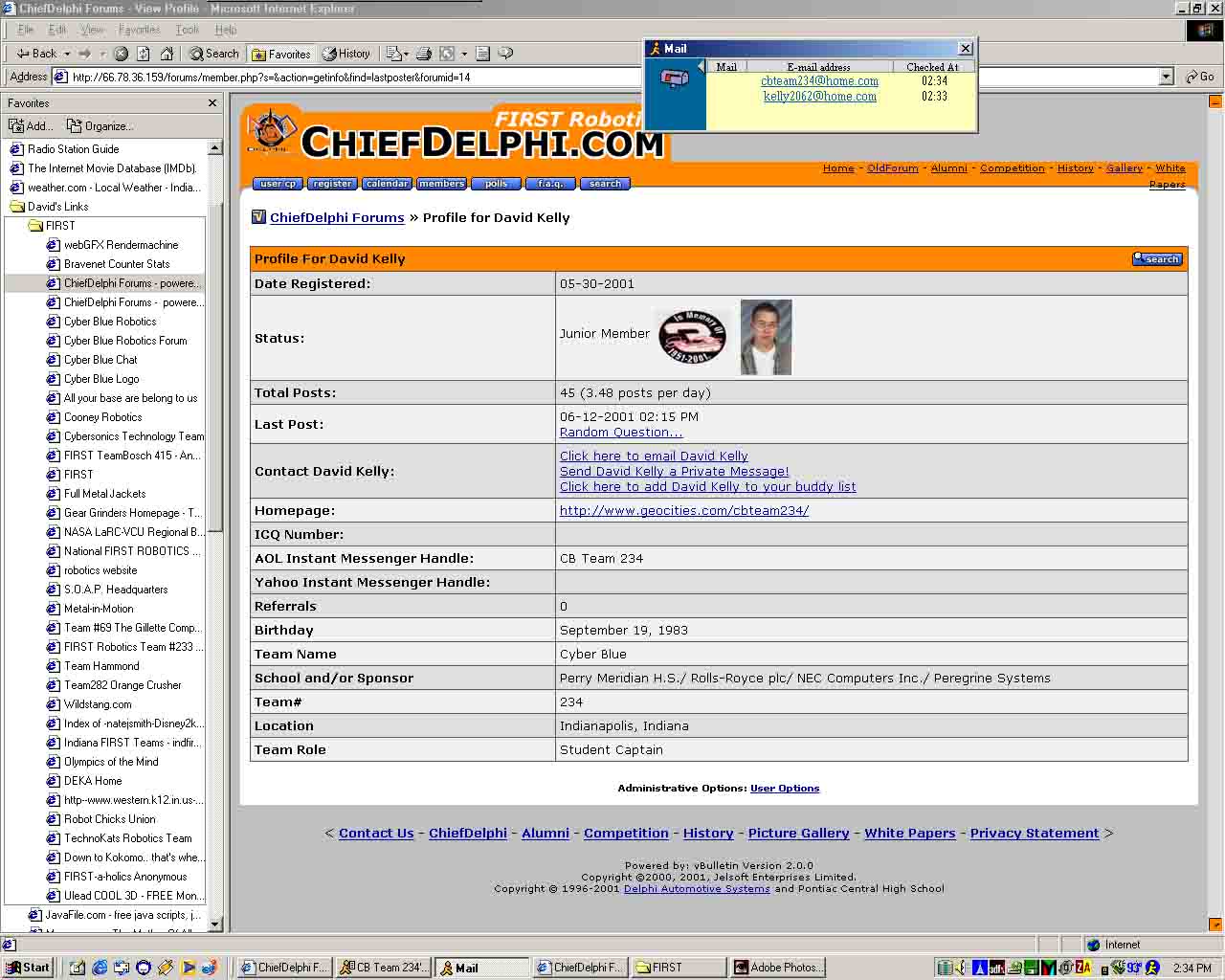Launch Internet Explorer from quick launch

coord(100,968)
